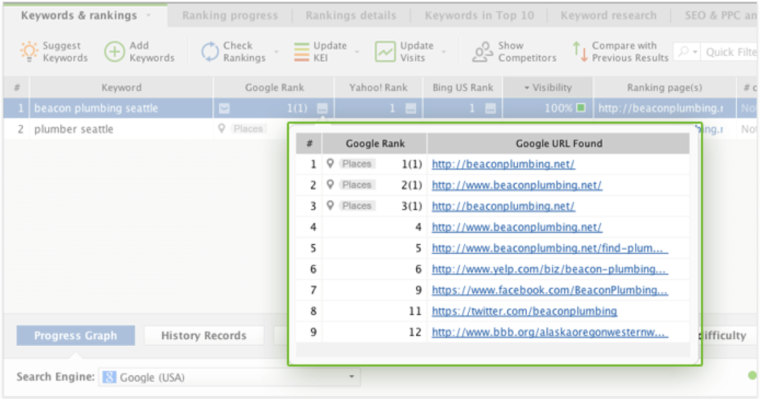Click the Places pin icon in popup row 3
Screen dimensions: 760x399
pos(330,205)
